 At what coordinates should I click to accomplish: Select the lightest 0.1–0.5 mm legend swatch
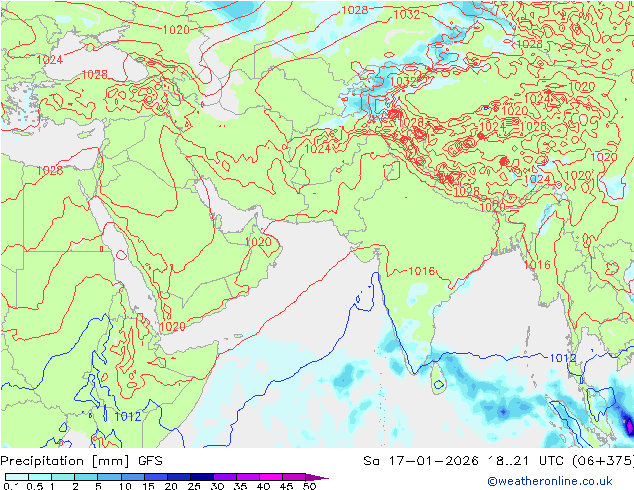(x=17, y=477)
